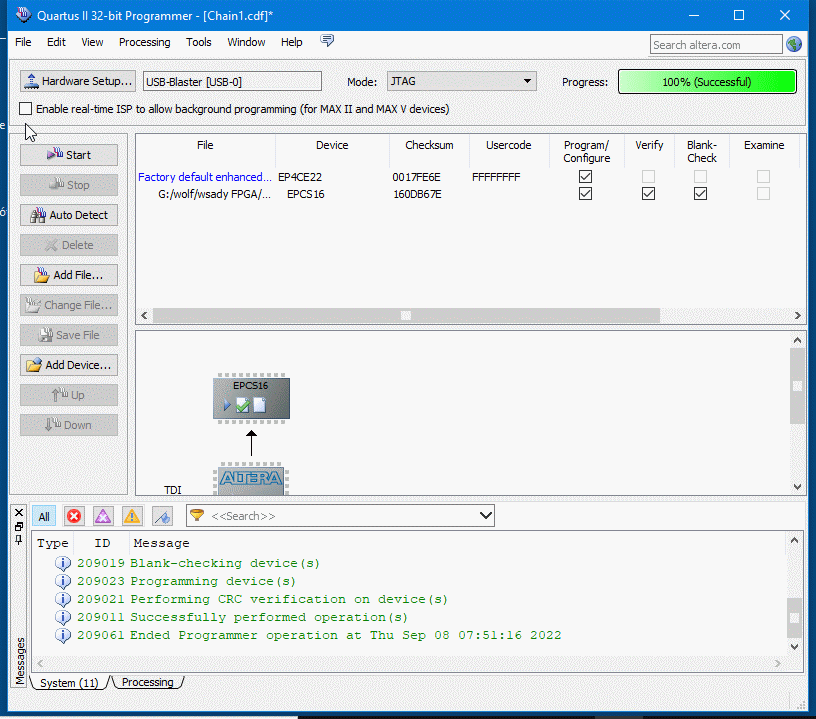Open the Processing menu

tap(144, 42)
